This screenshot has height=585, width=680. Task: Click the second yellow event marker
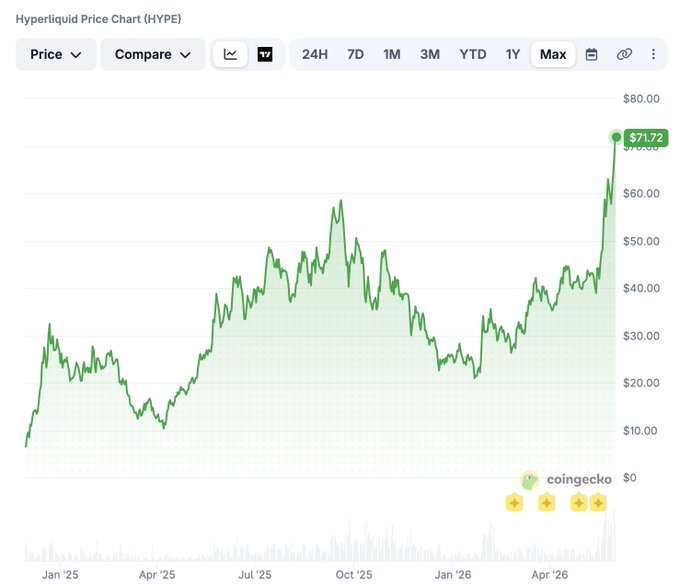(x=546, y=503)
